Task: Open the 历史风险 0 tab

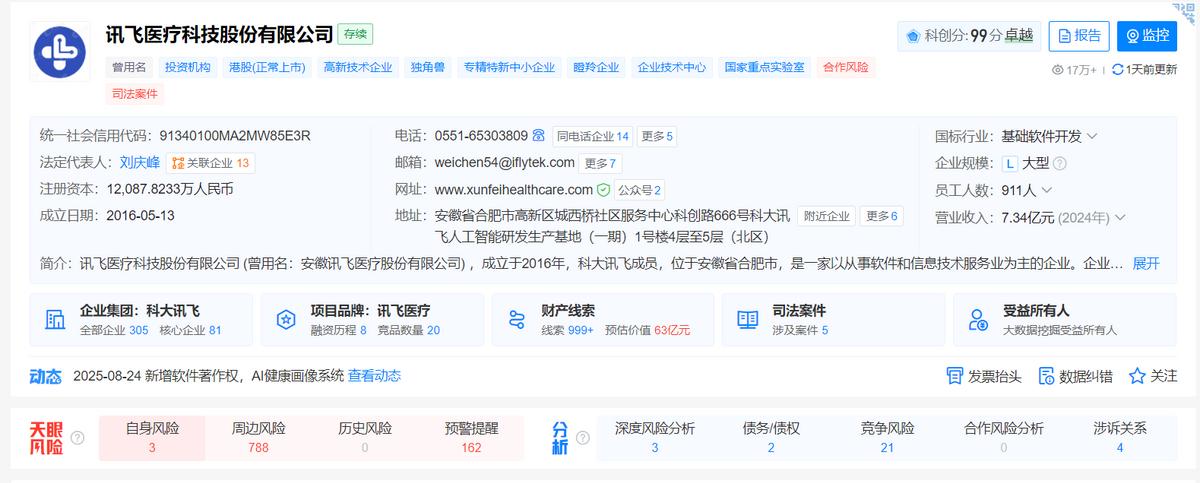Action: click(365, 438)
